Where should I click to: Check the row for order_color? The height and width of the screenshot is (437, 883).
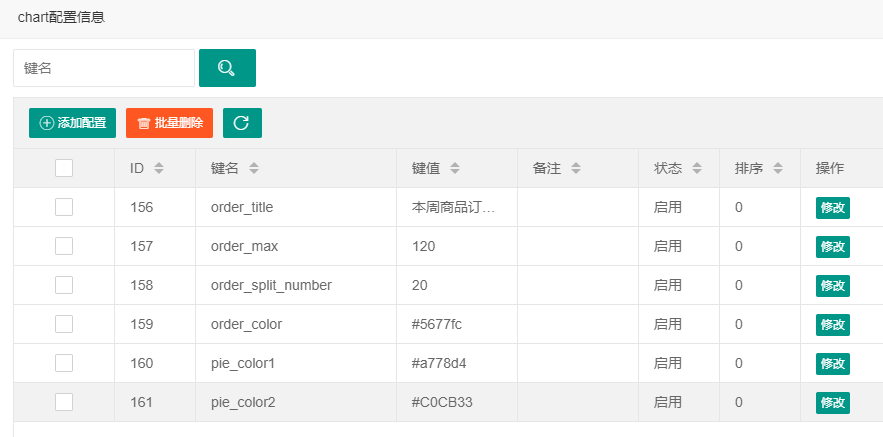tap(64, 324)
